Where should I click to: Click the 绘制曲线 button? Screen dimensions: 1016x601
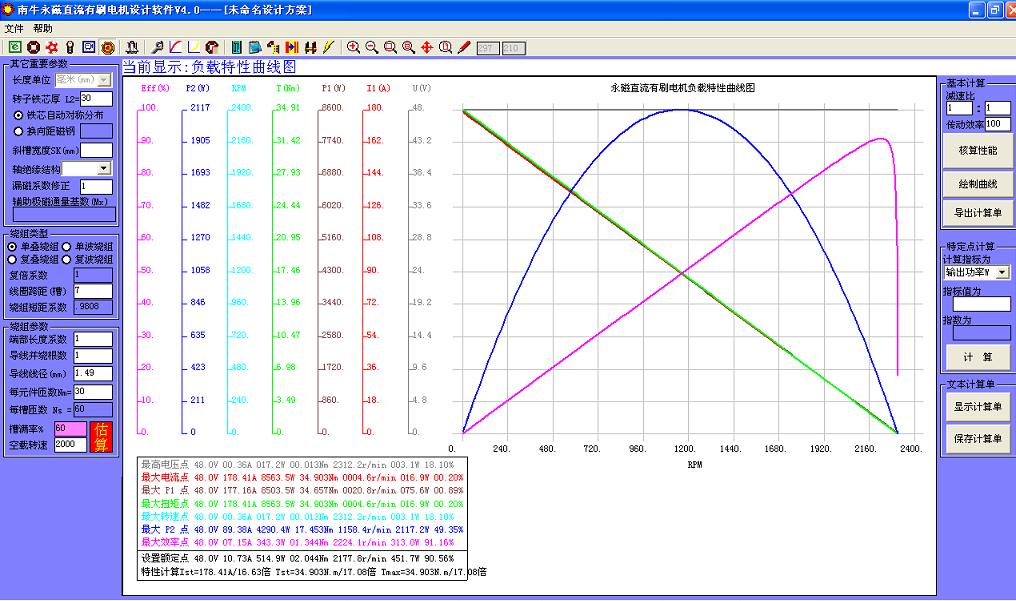[978, 184]
